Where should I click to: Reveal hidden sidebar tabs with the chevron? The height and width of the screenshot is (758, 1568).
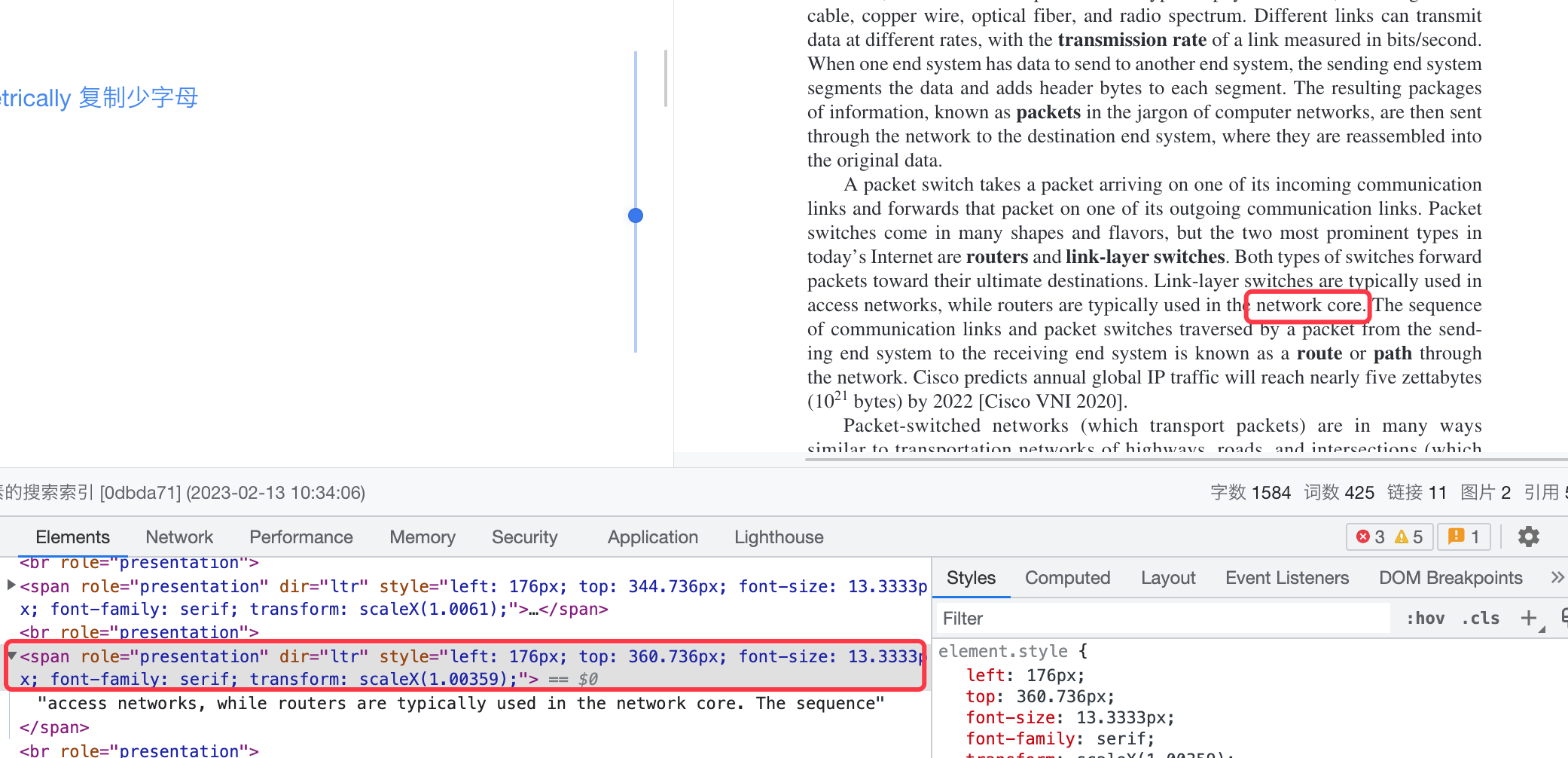click(x=1557, y=577)
